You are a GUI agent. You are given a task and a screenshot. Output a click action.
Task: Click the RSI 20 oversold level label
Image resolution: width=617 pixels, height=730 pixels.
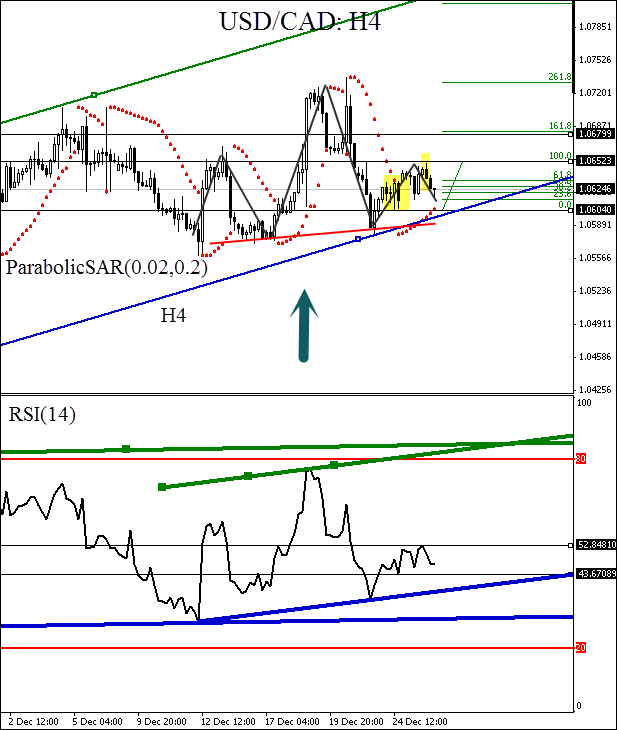581,648
